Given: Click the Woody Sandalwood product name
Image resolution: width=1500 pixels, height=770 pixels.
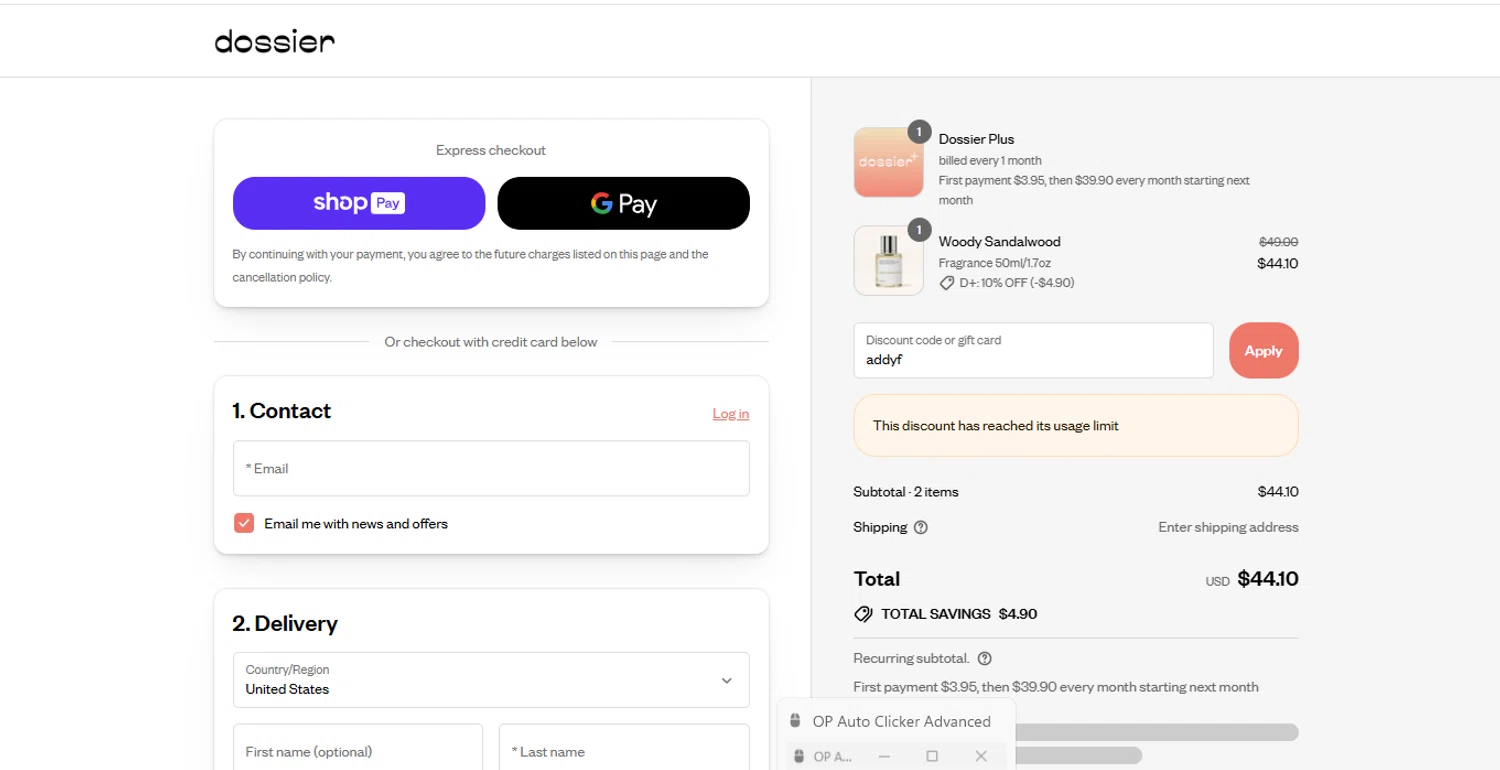Looking at the screenshot, I should pos(1000,242).
